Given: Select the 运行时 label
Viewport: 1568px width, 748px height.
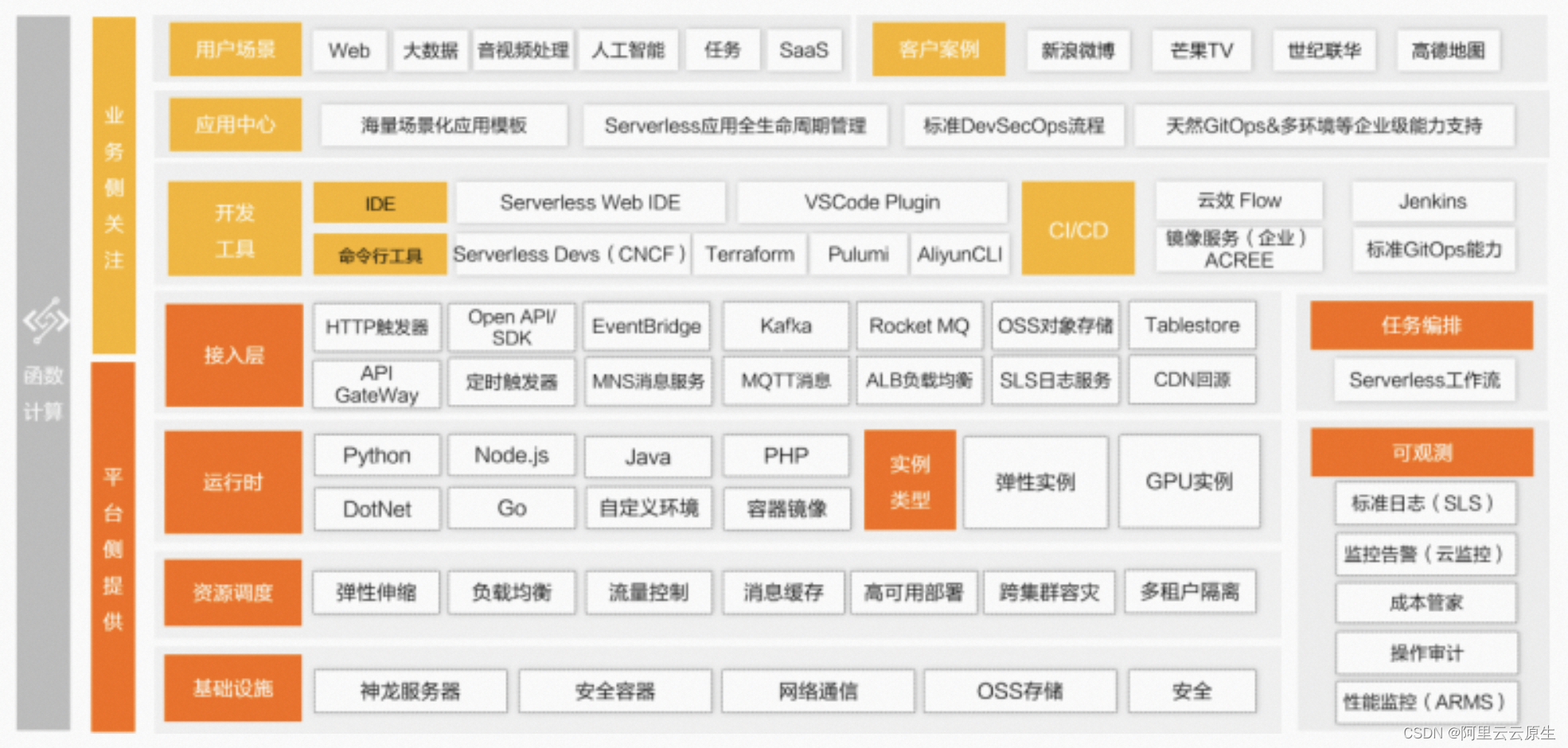Looking at the screenshot, I should pyautogui.click(x=232, y=482).
